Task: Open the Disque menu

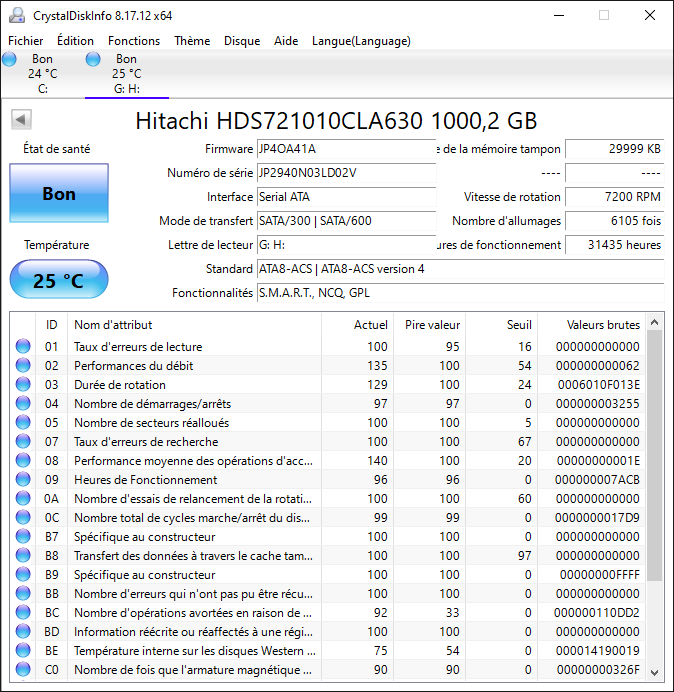Action: pos(242,41)
